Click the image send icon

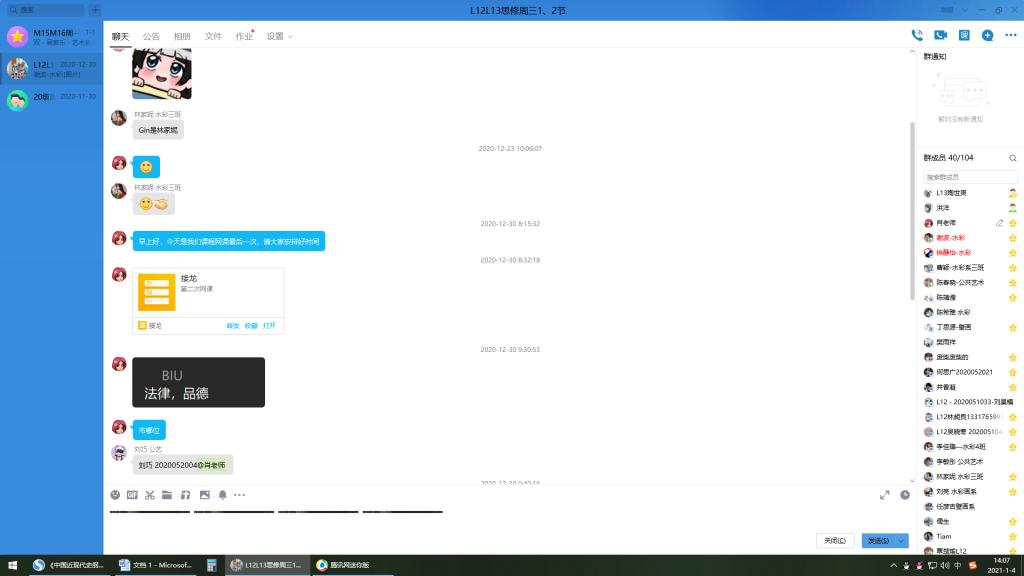204,495
